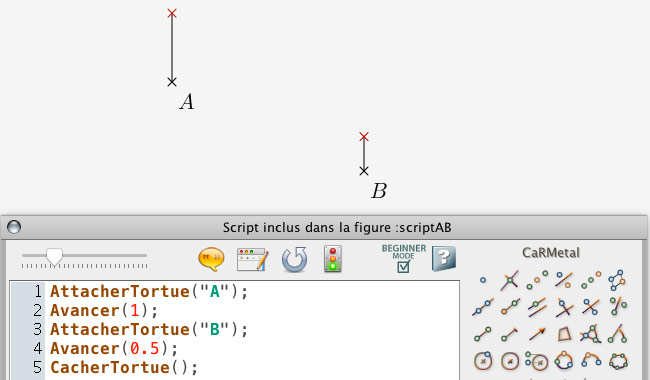Click in script line 2 Avancer(1)
Screen dimensions: 650x380
[x=104, y=310]
